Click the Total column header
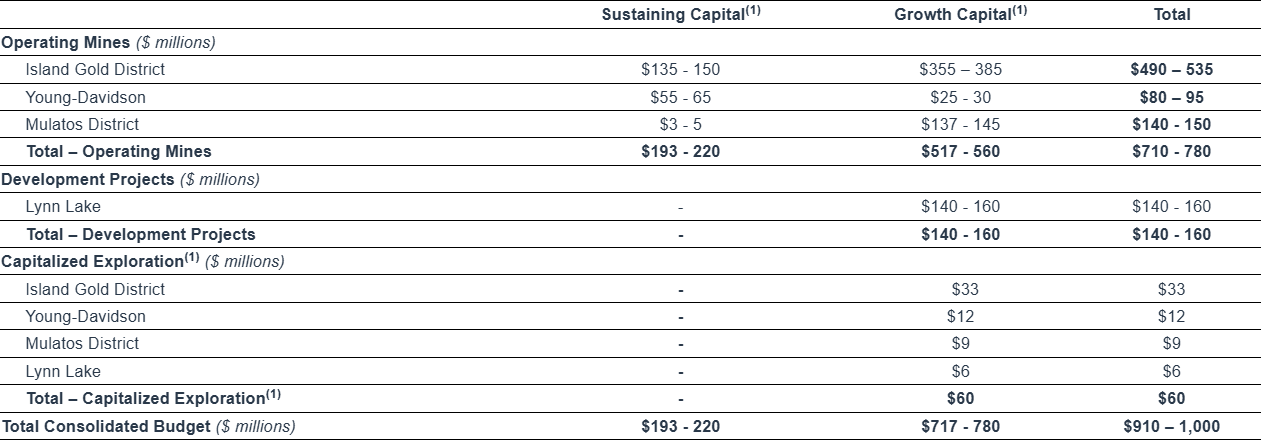This screenshot has height=440, width=1261. point(1171,15)
